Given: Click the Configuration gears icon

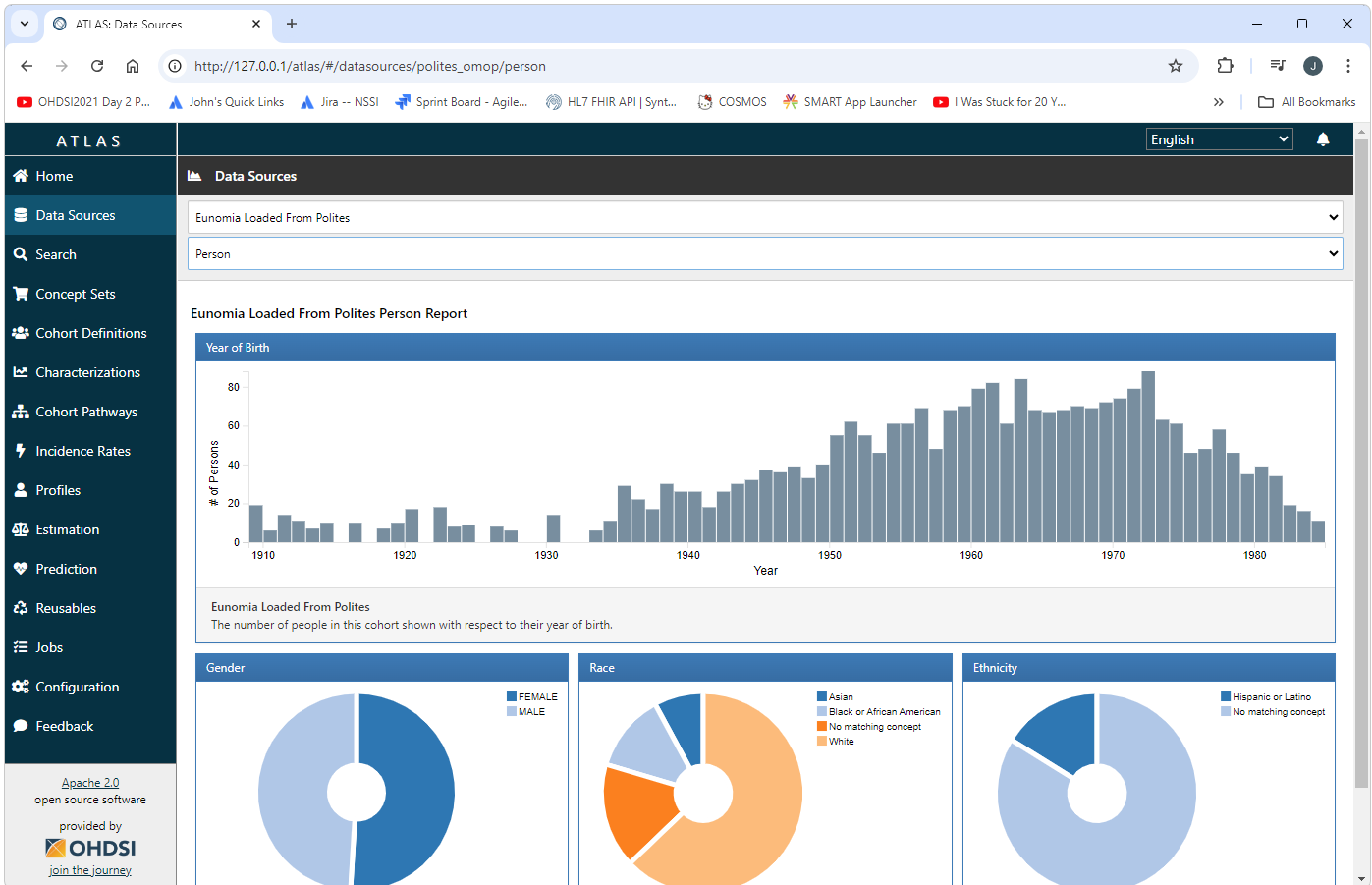Looking at the screenshot, I should click(21, 687).
